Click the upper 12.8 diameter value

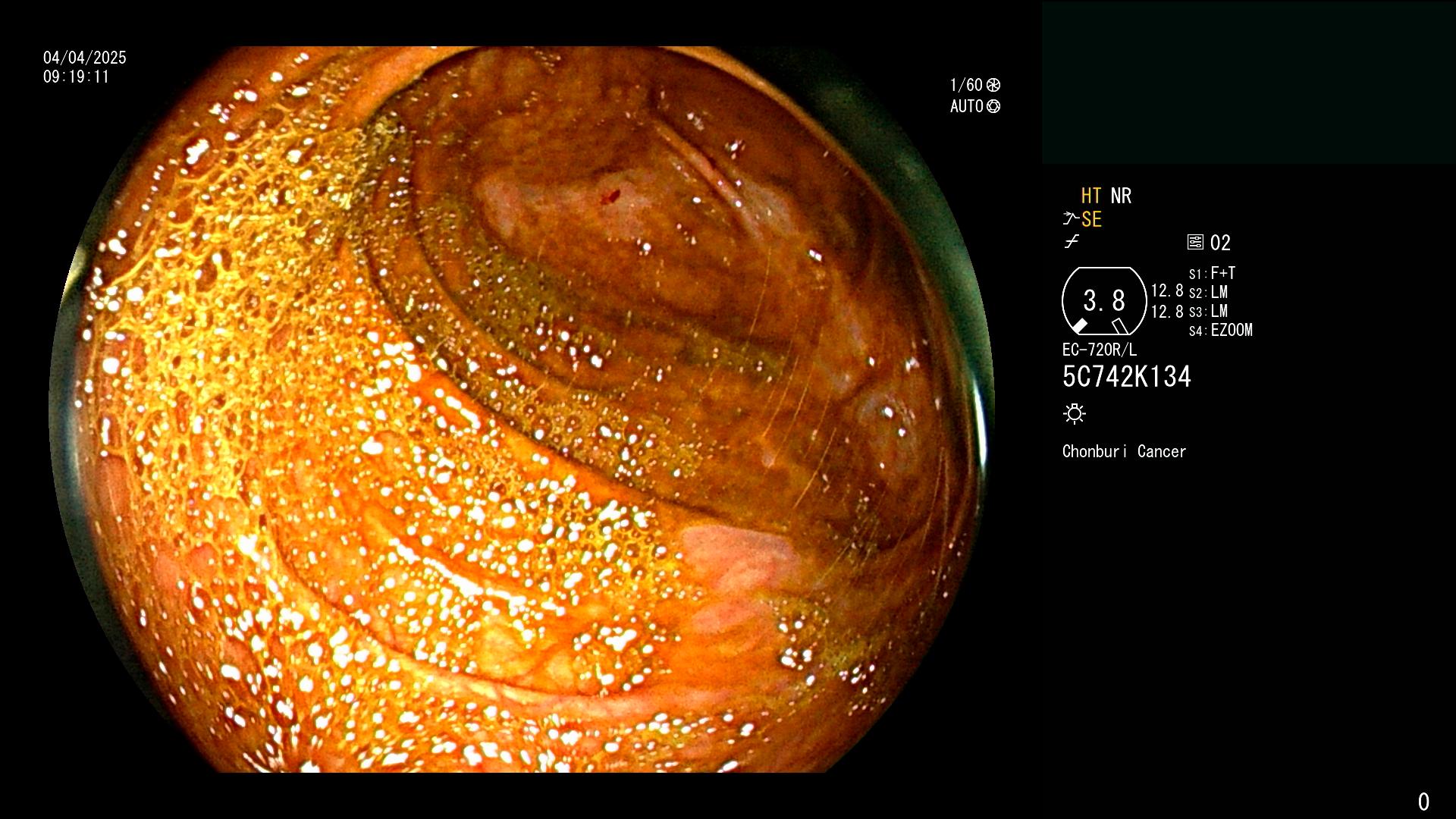[1167, 291]
